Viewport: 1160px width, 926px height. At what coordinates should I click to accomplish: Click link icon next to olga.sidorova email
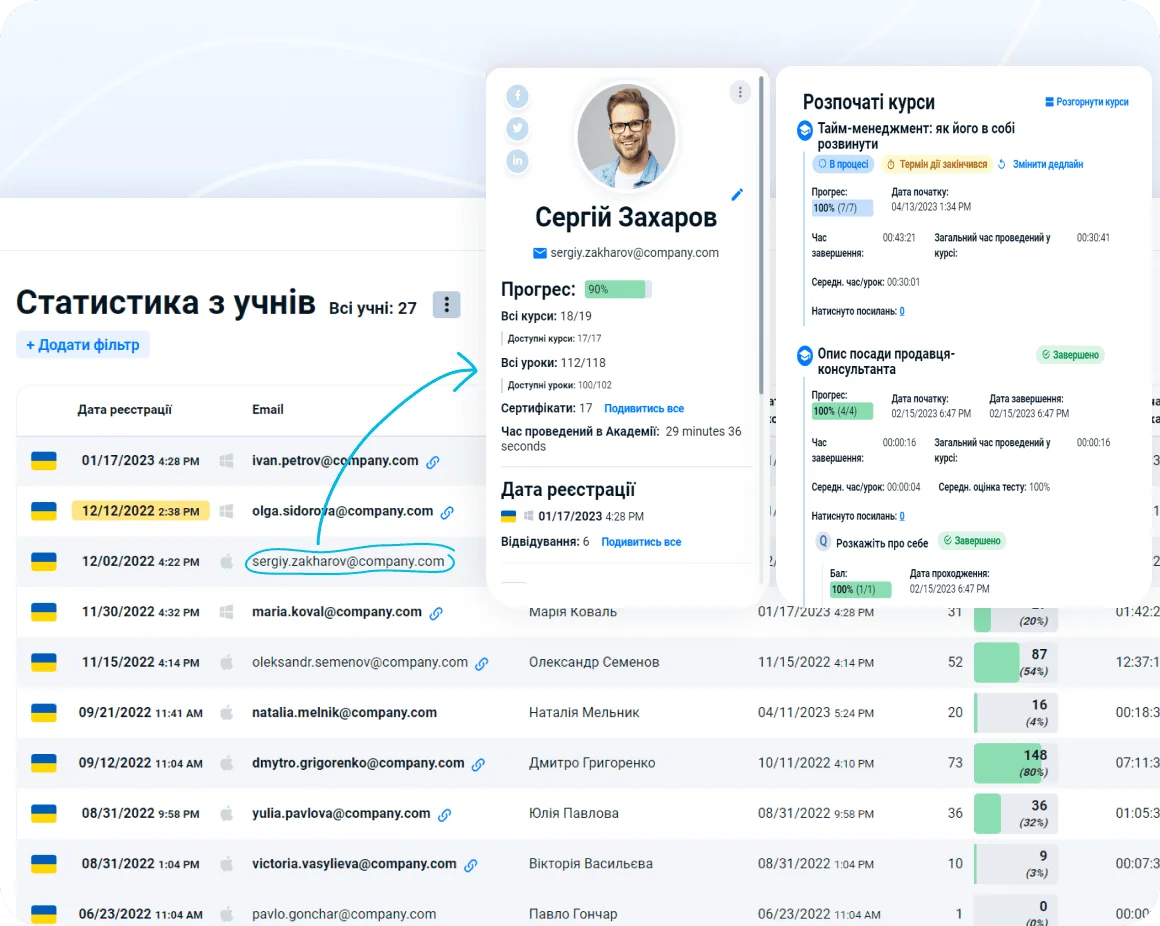click(x=447, y=512)
